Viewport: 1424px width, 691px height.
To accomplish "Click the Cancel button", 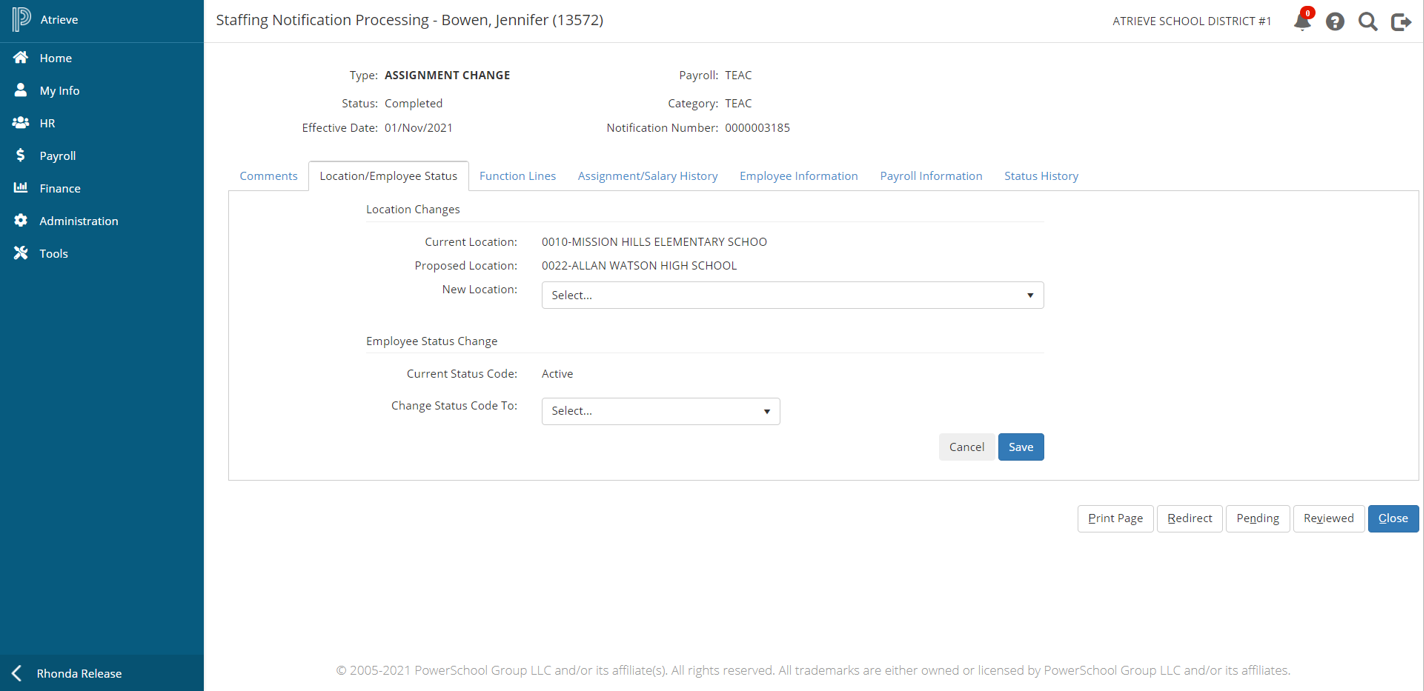I will tap(966, 447).
